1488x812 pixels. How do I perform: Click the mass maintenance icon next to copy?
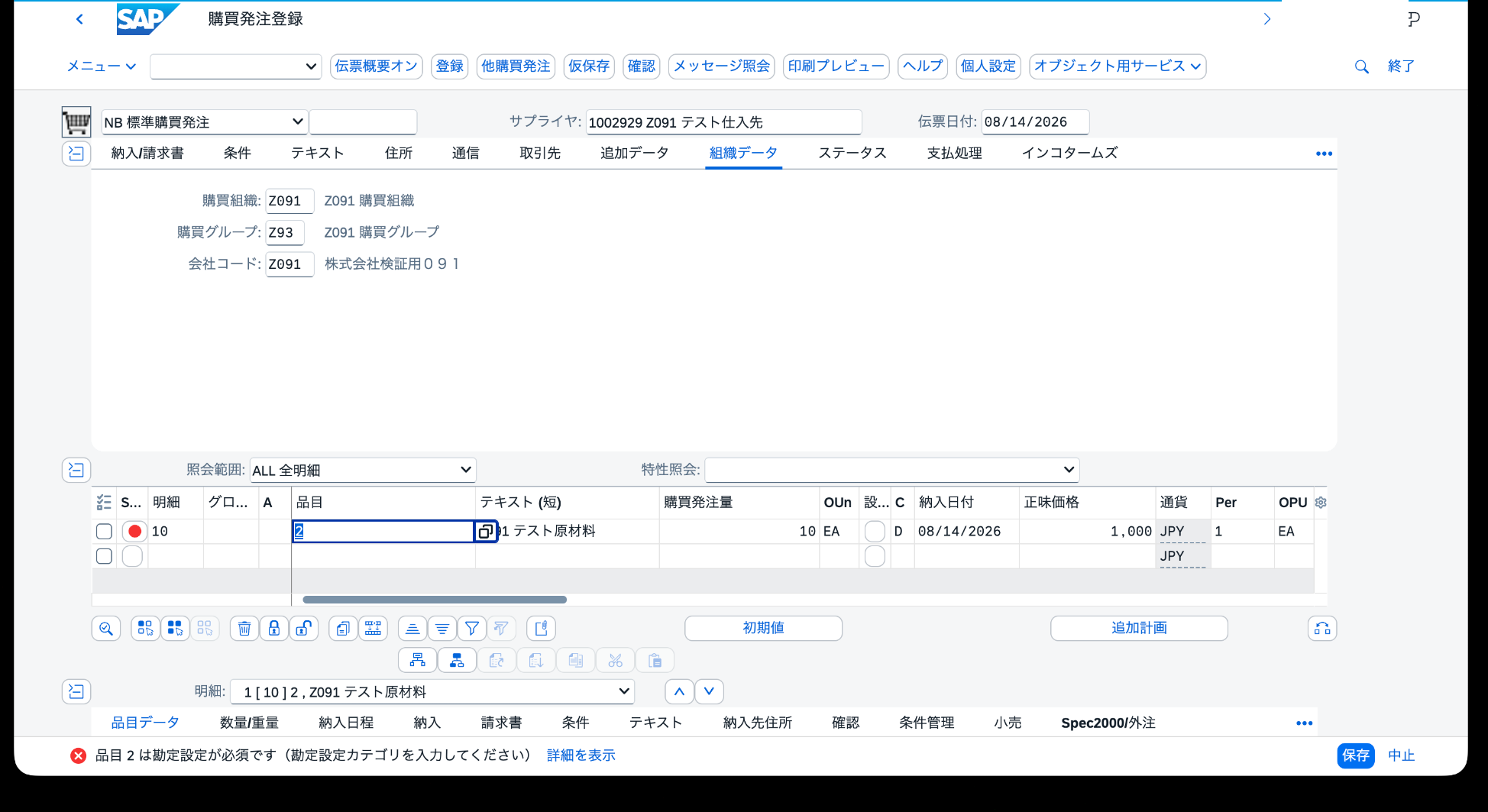point(374,629)
